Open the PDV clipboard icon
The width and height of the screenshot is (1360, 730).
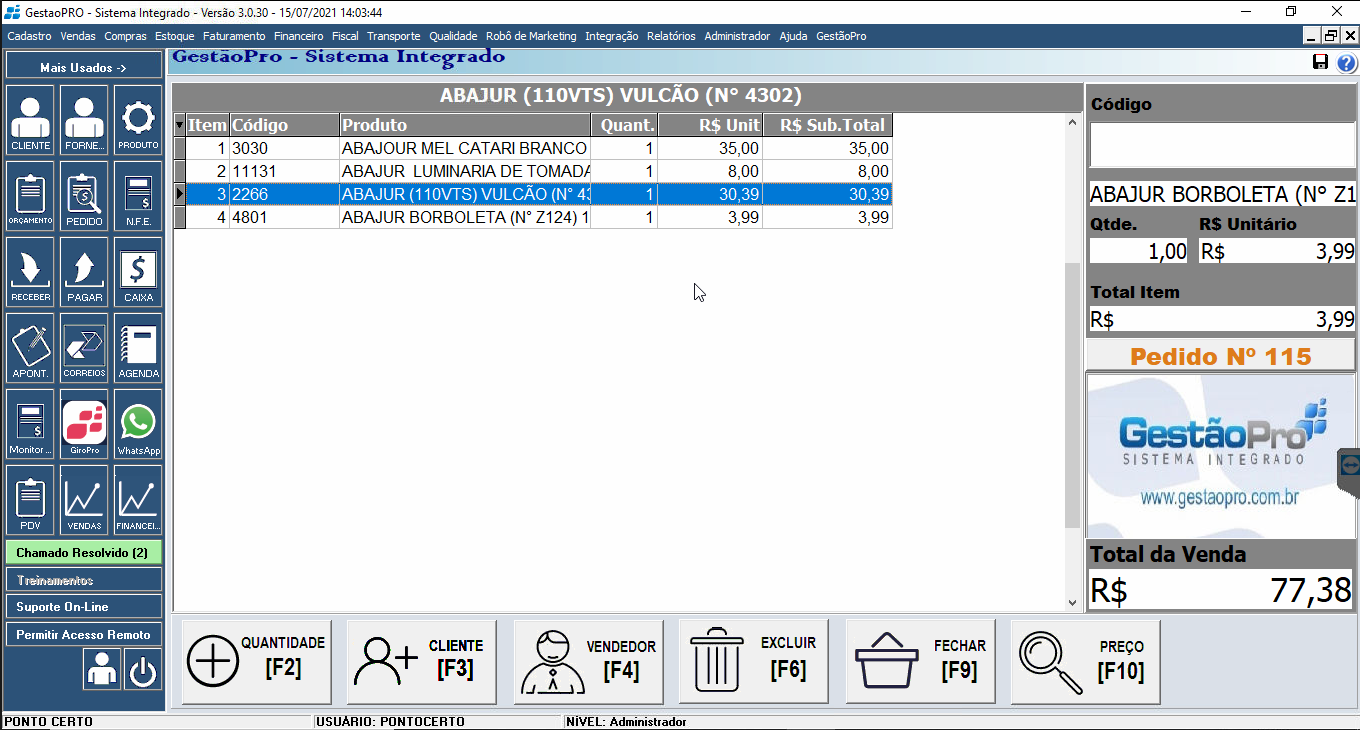(x=31, y=500)
